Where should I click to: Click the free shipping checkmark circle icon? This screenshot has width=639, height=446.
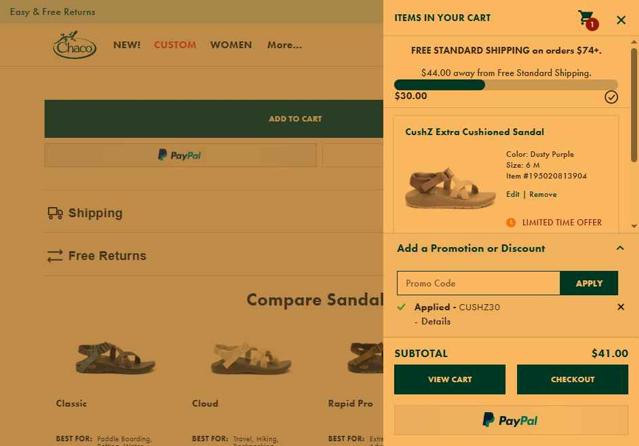click(x=611, y=97)
